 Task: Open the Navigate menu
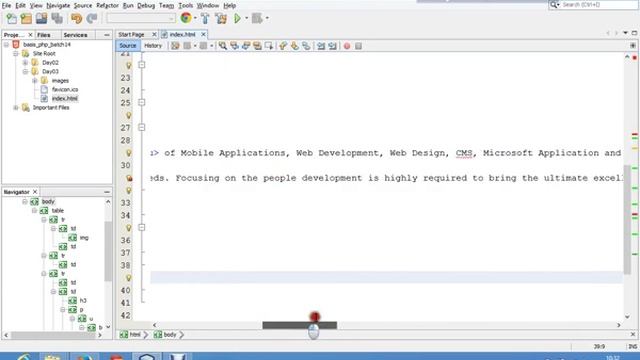[58, 6]
